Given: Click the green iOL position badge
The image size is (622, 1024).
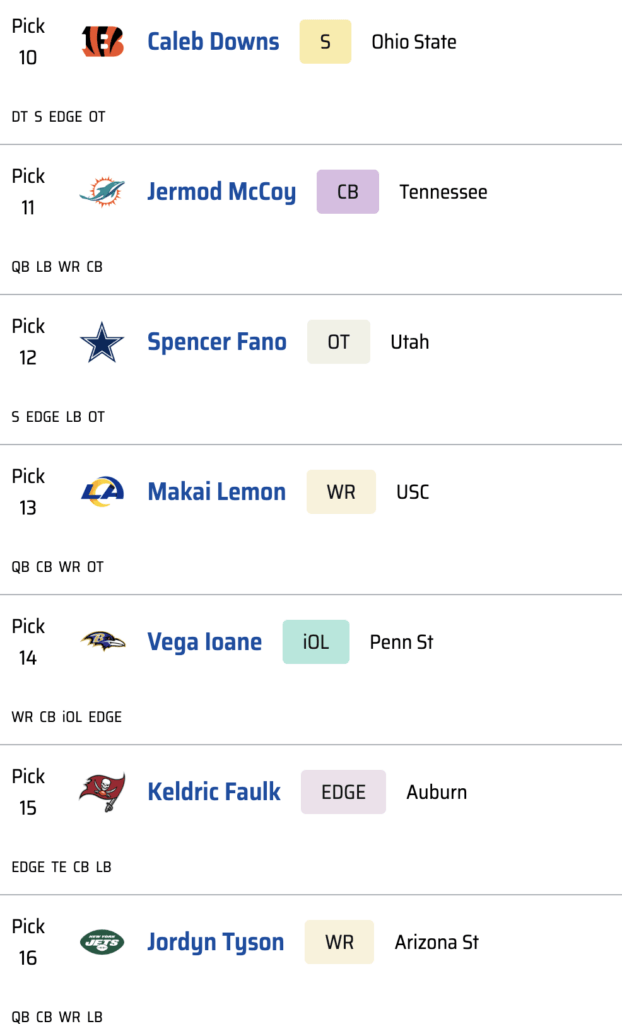Looking at the screenshot, I should click(316, 642).
